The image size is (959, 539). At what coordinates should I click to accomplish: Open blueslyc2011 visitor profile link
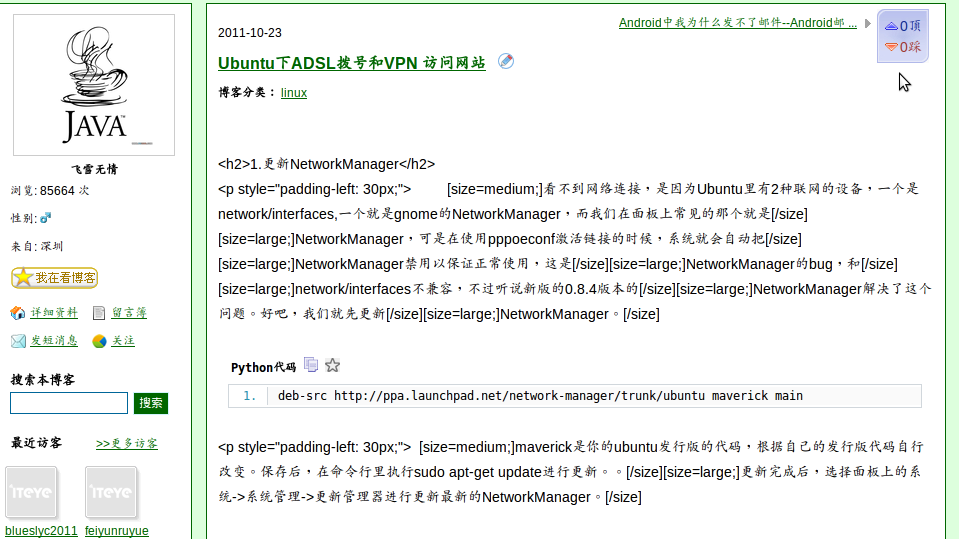[42, 530]
